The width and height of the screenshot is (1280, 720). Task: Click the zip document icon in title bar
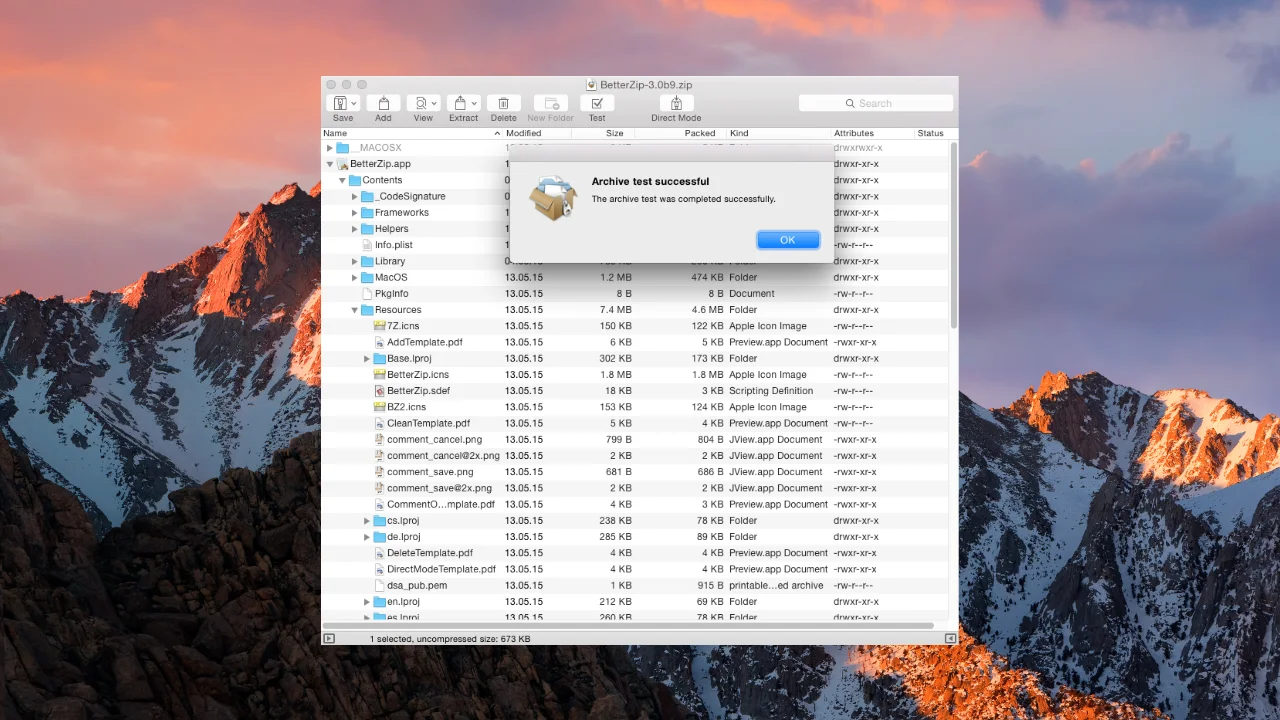[591, 85]
